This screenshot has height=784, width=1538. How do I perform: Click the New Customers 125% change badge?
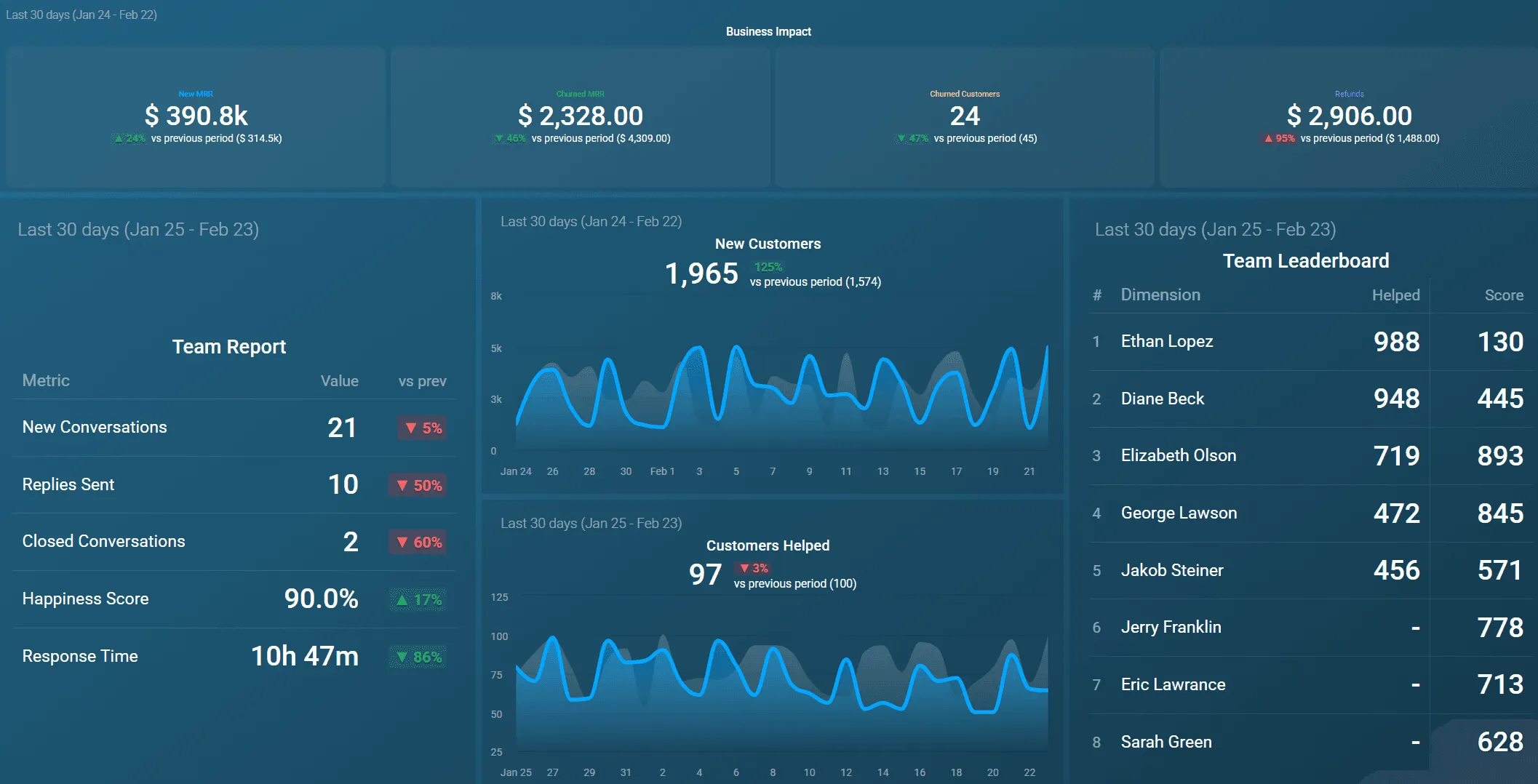click(768, 267)
